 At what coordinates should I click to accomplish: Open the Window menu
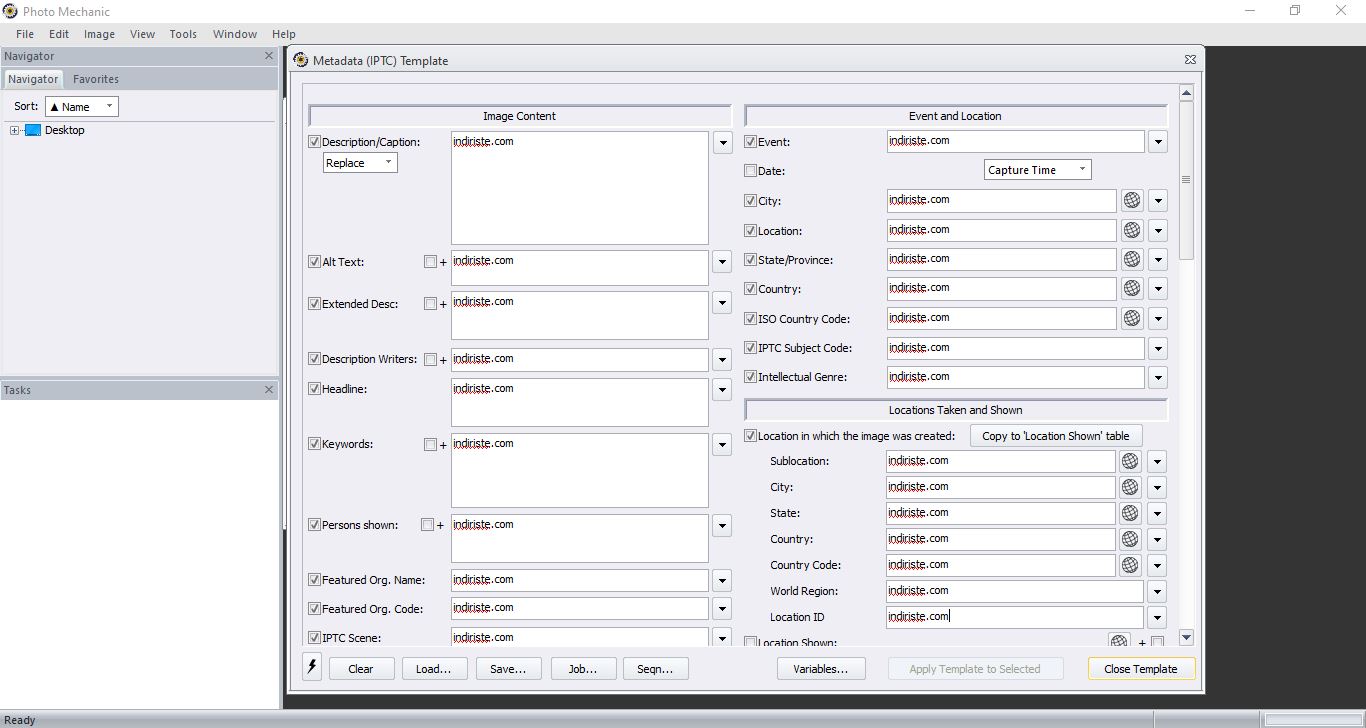235,34
